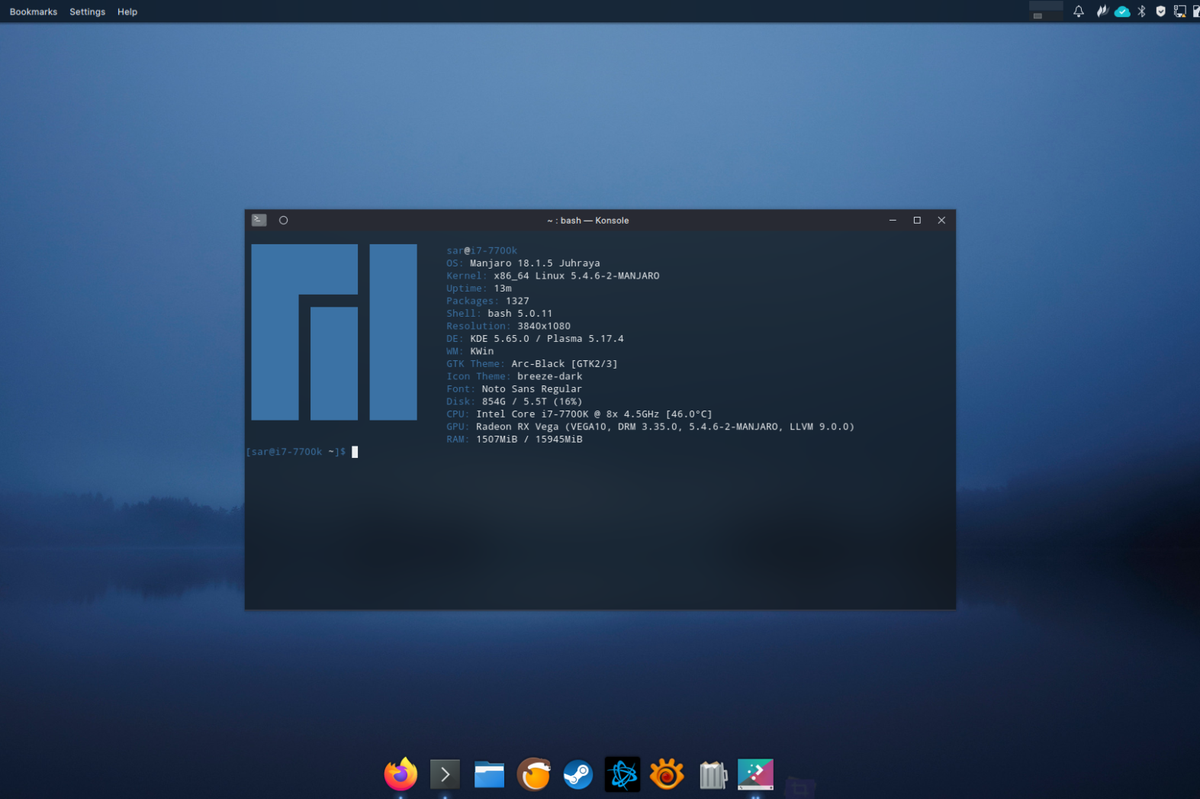Open notifications via the bell tray icon

(x=1078, y=11)
